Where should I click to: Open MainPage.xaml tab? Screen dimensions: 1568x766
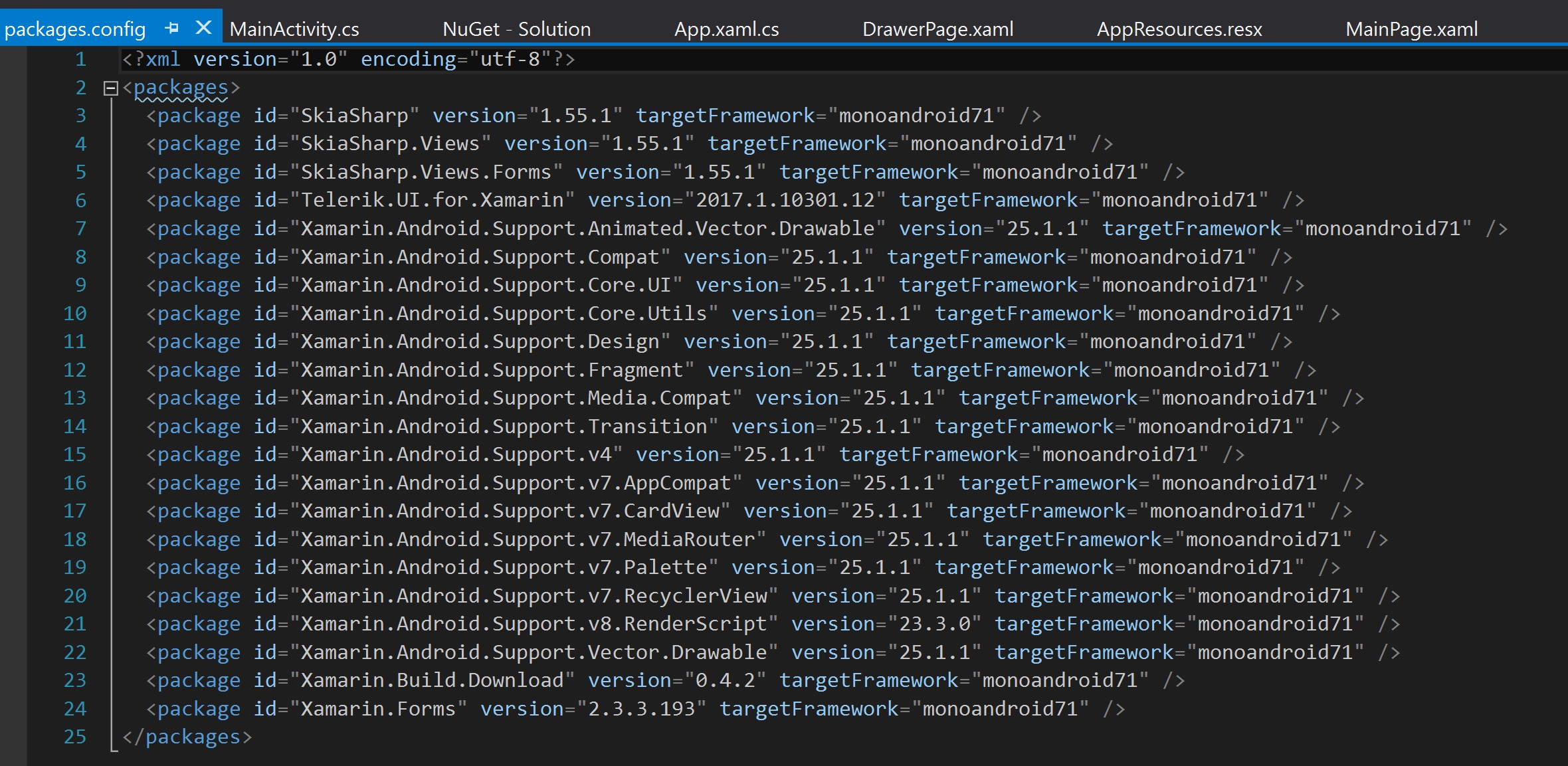[x=1411, y=29]
